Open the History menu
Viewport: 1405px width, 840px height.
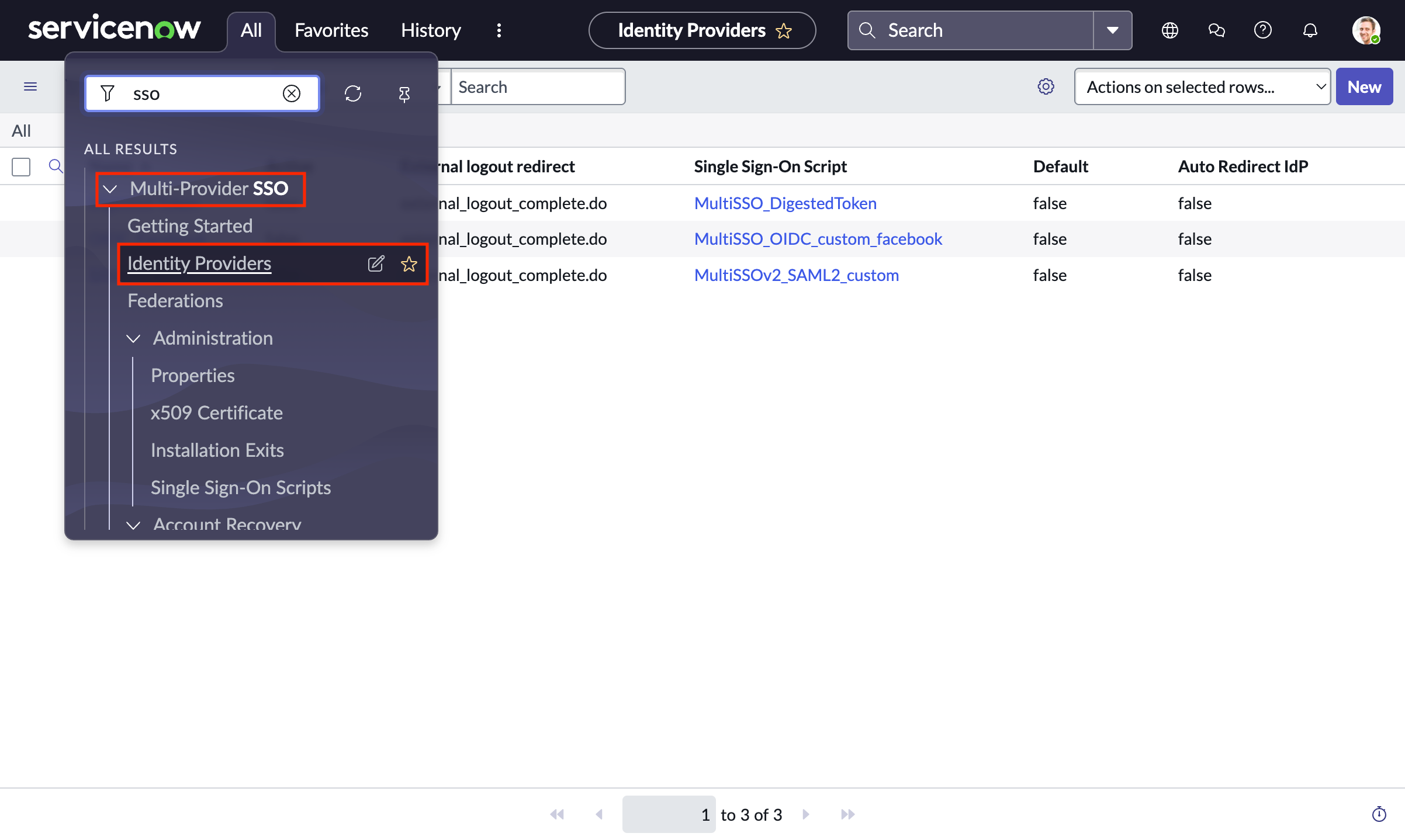[x=430, y=30]
